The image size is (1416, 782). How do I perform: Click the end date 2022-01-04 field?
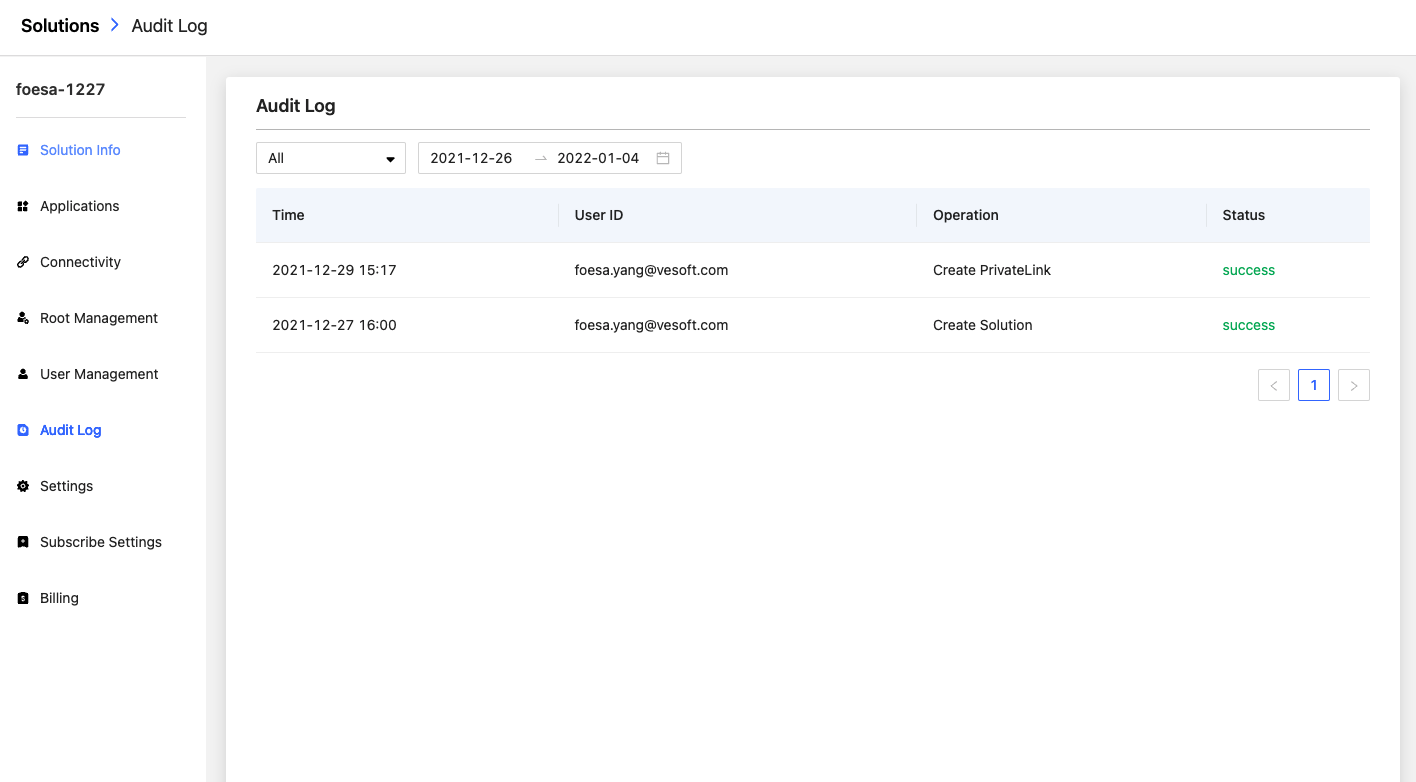(x=598, y=158)
